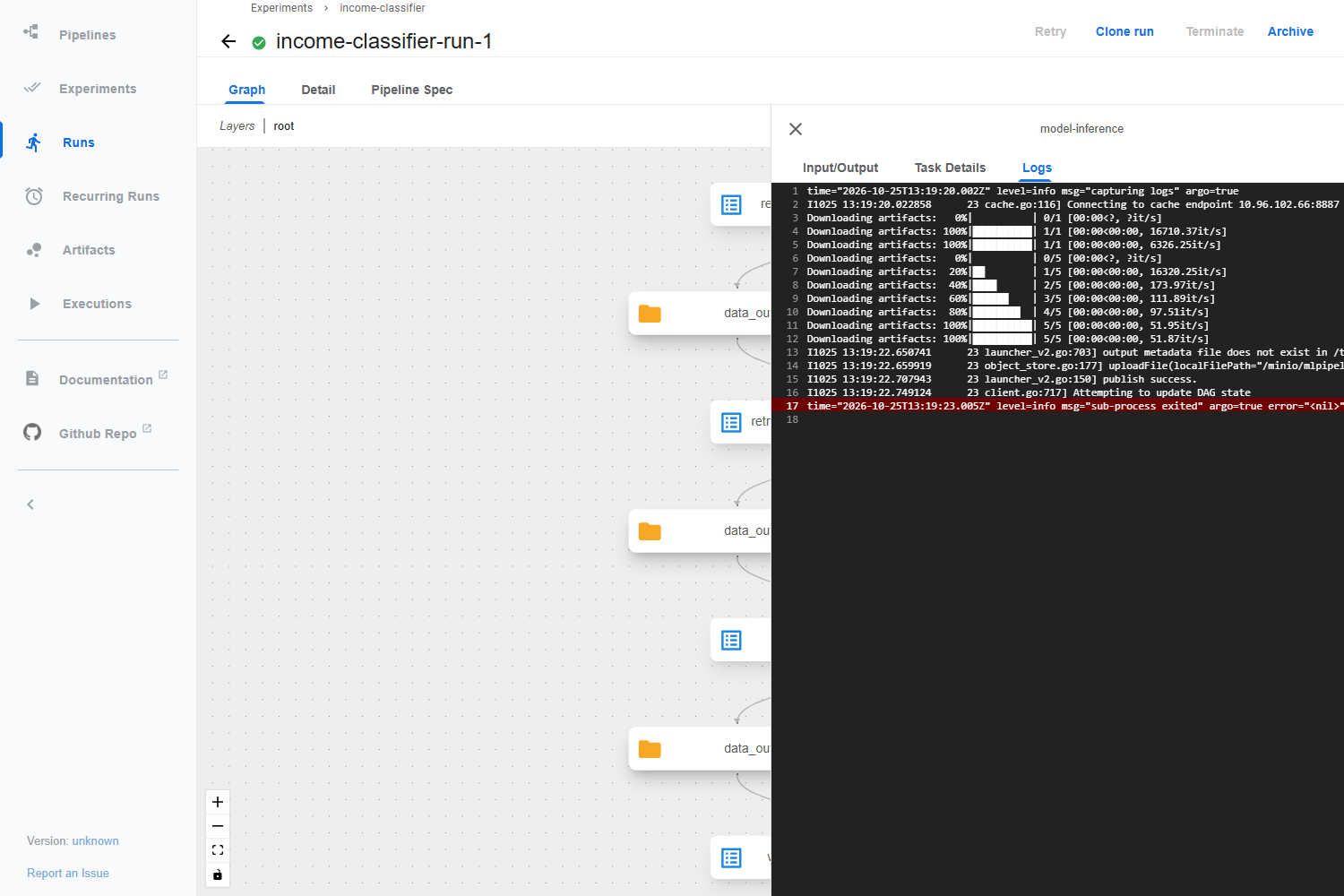Click the Terminate button

coord(1215,31)
